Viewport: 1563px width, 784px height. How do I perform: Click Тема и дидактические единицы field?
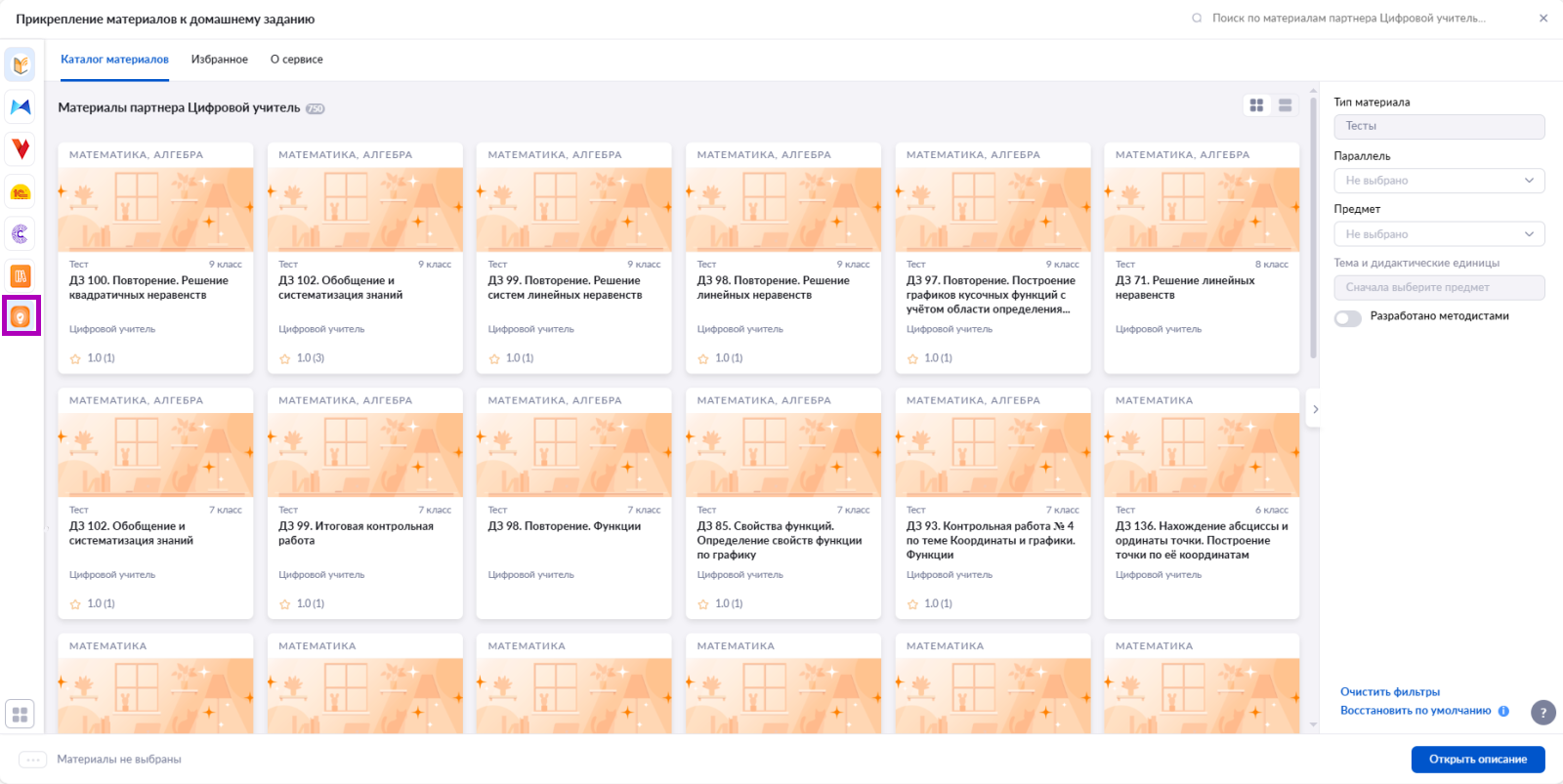click(1439, 288)
